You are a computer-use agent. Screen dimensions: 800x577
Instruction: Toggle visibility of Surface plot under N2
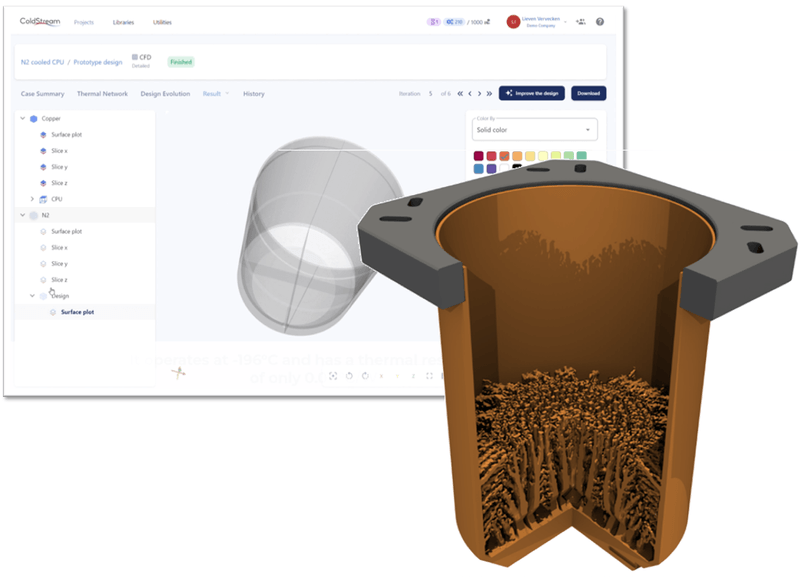click(43, 230)
